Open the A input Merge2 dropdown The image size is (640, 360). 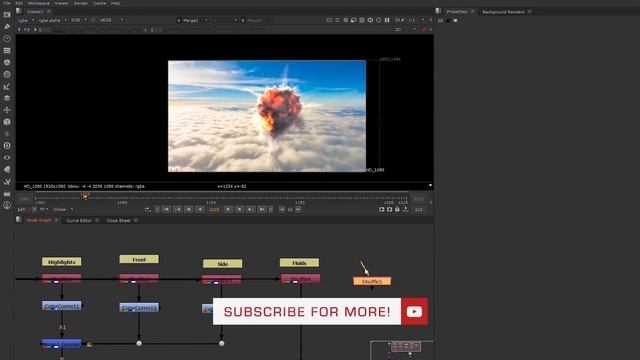point(193,20)
